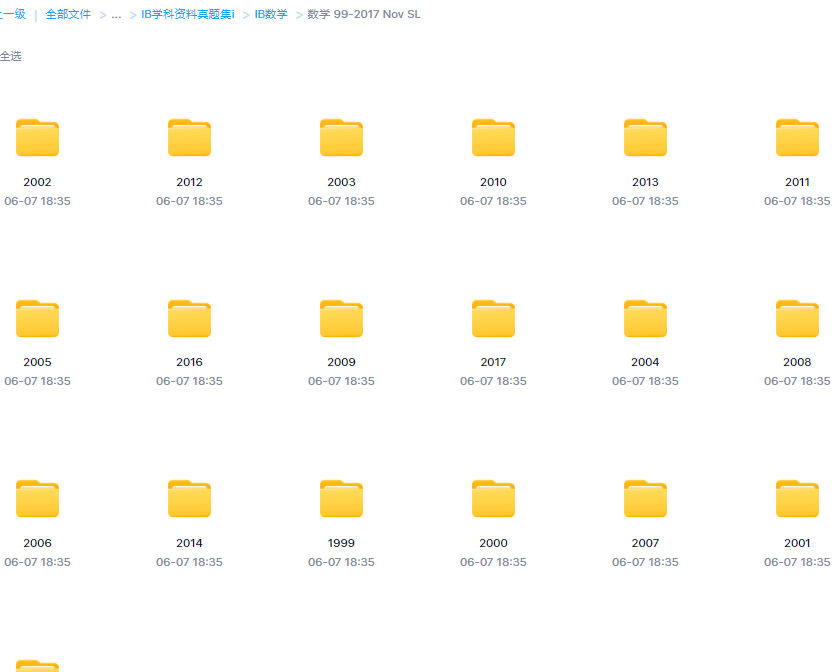The image size is (837, 672).
Task: Open the 2012 folder icon
Action: click(189, 138)
